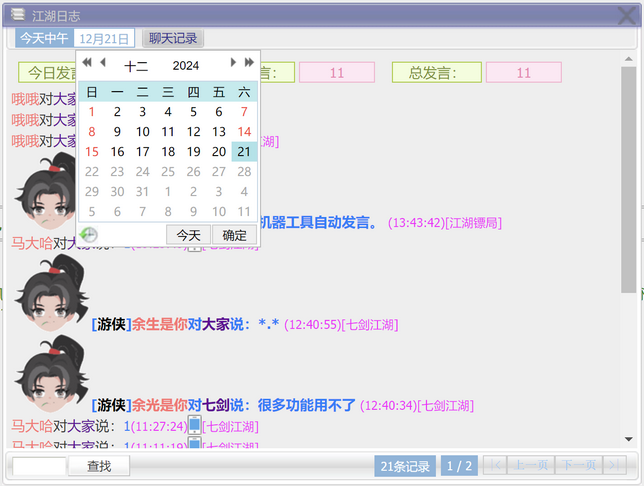Click the clock icon in calendar footer
Screen dimensions: 644x486
(x=88, y=235)
